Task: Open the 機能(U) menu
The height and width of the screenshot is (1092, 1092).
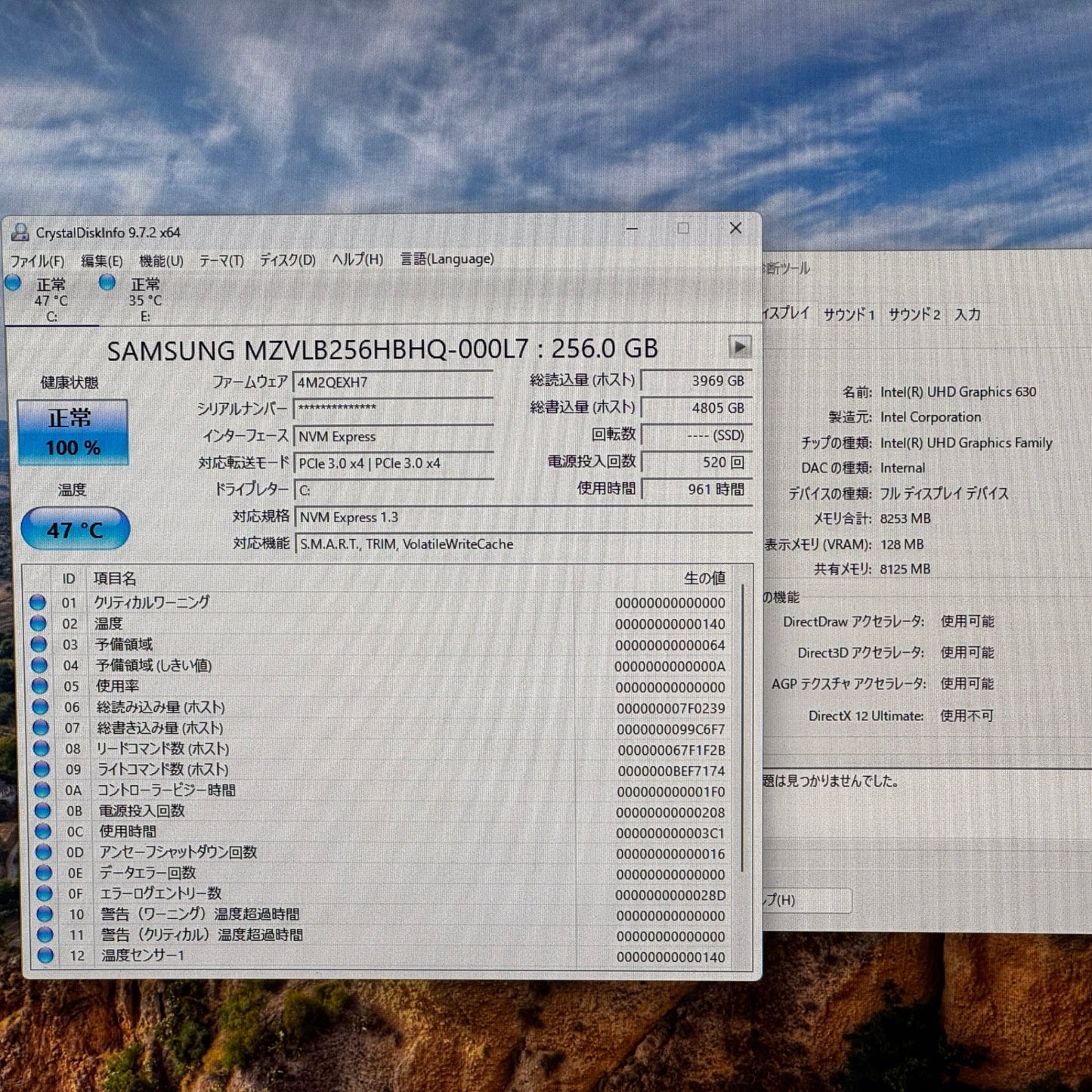Action: [x=161, y=261]
